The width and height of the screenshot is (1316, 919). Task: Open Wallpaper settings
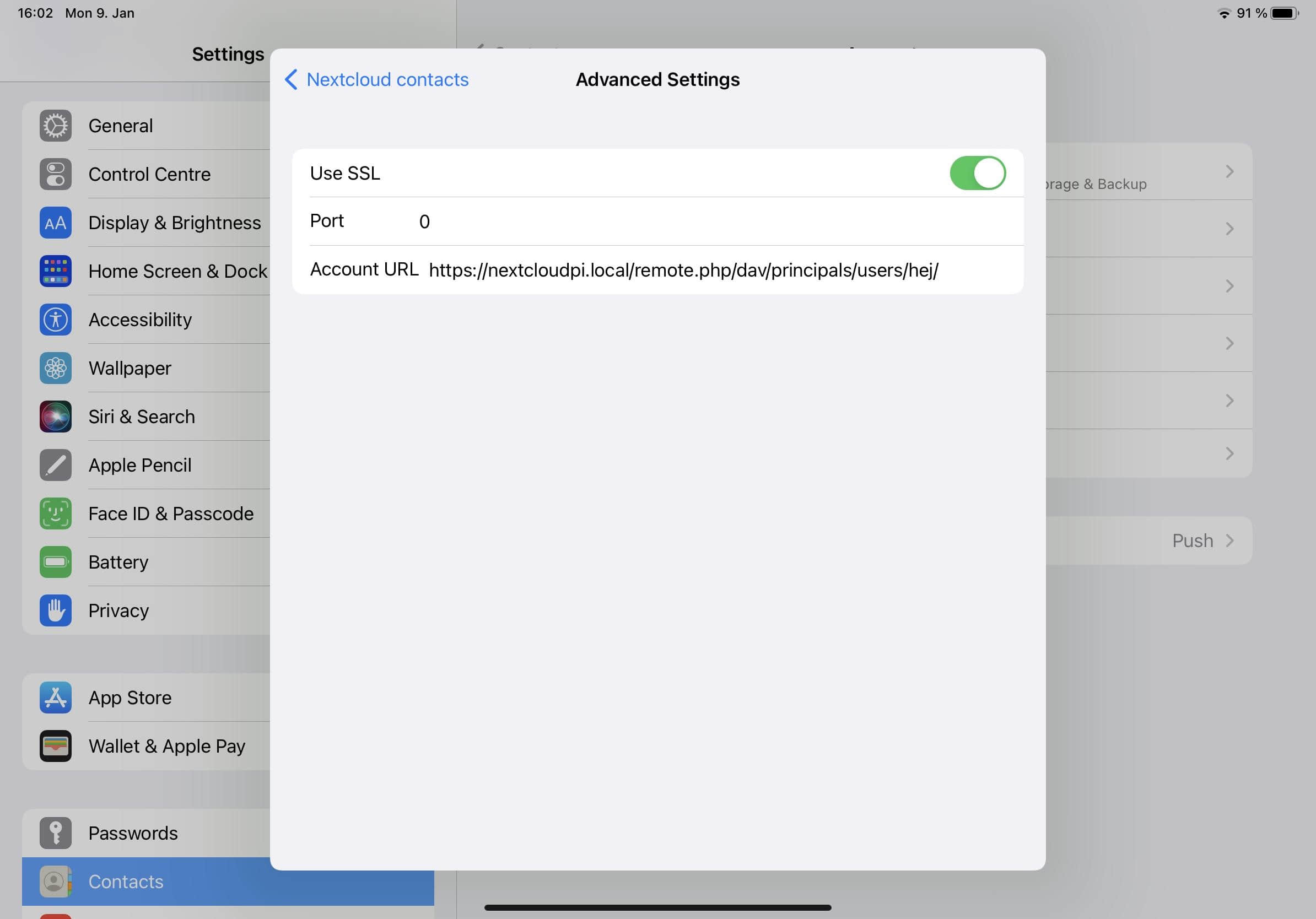click(130, 367)
